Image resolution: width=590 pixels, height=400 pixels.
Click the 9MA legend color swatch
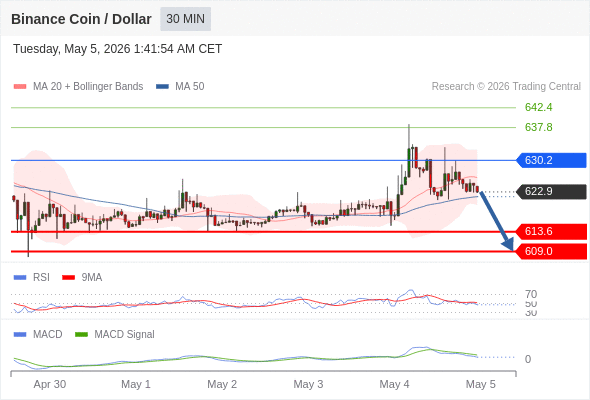click(x=68, y=278)
